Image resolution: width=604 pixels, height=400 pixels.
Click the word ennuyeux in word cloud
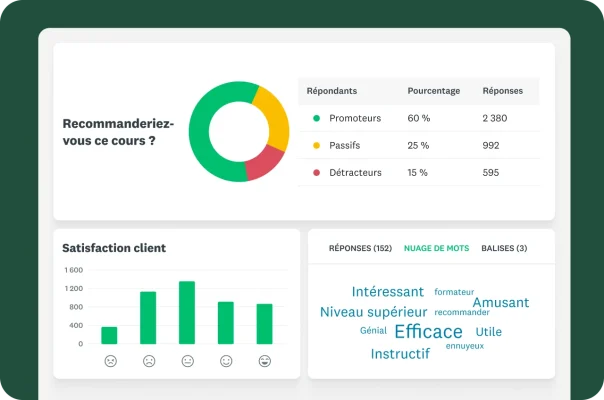(x=465, y=346)
